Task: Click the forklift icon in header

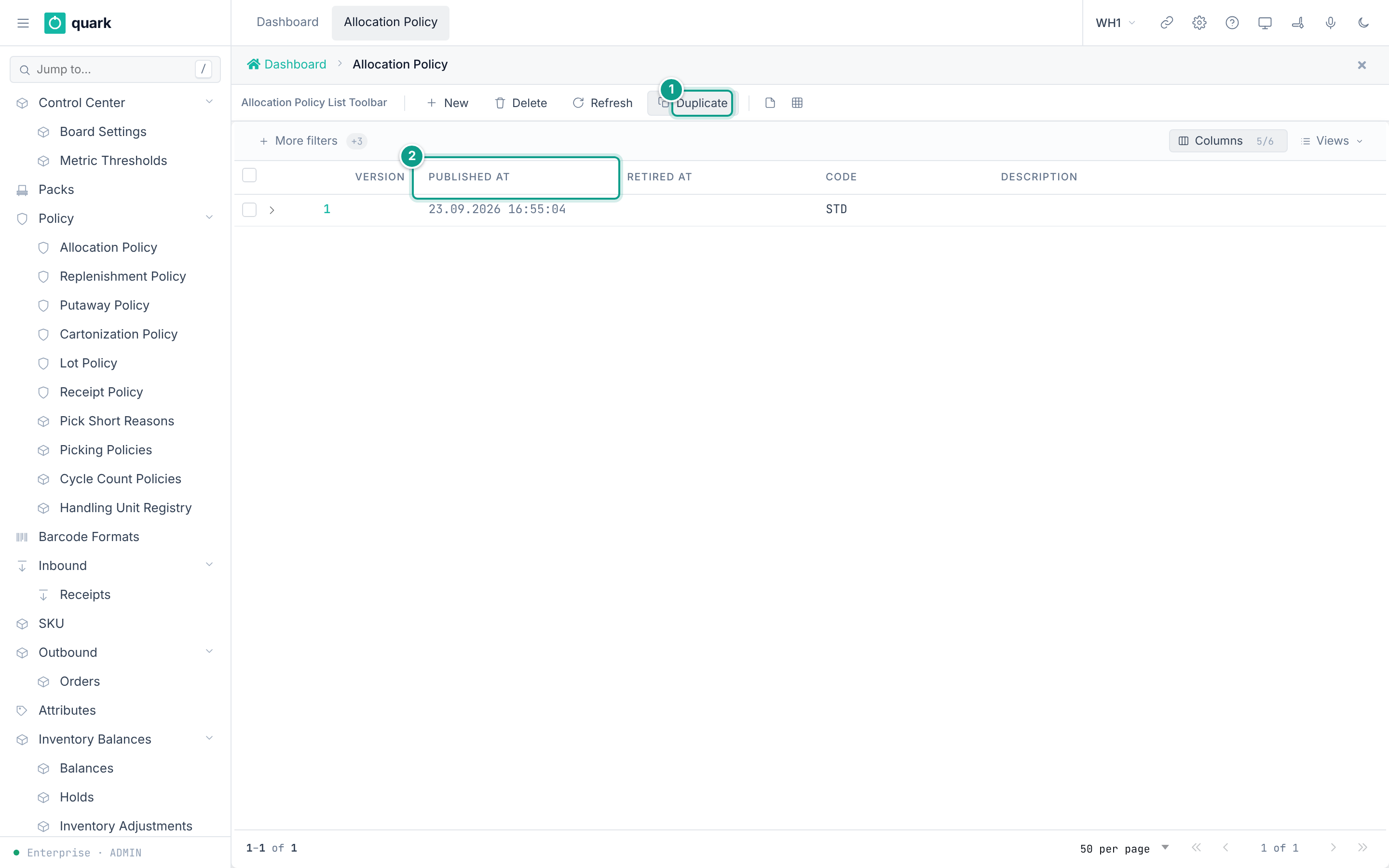Action: 1297,23
